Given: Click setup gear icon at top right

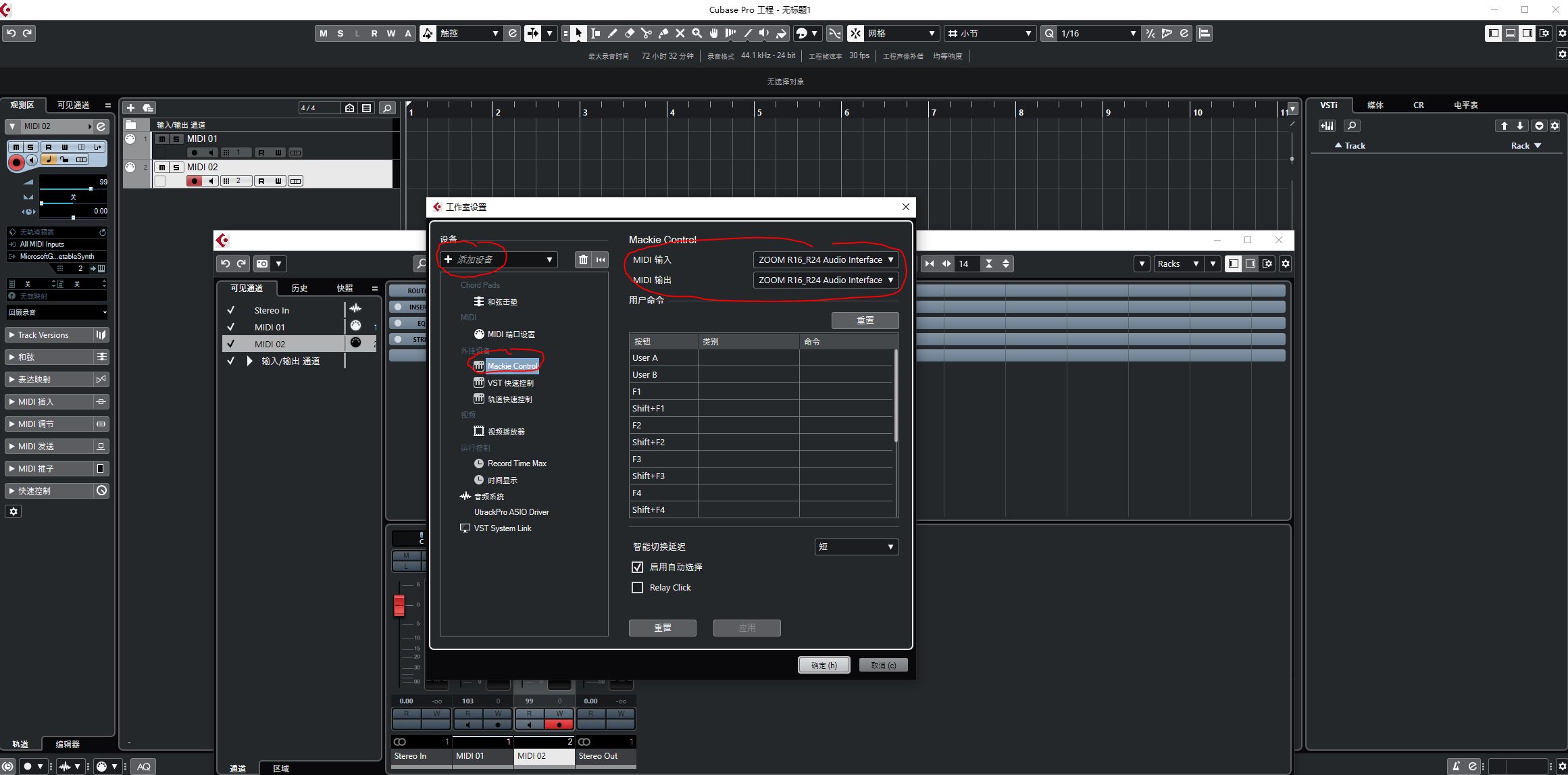Looking at the screenshot, I should [1561, 33].
